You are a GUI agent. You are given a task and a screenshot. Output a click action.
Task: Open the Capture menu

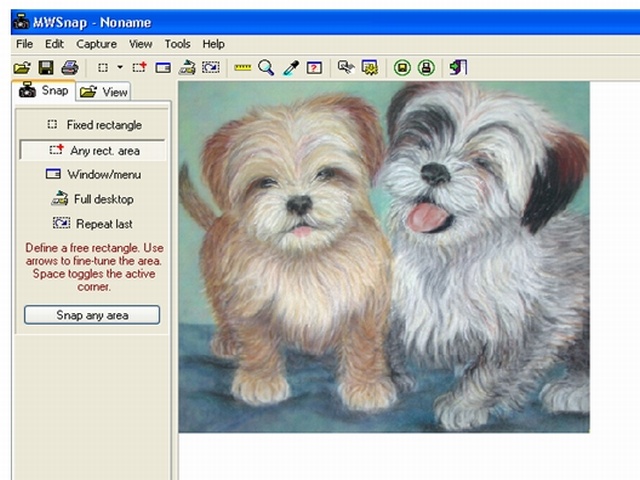[x=96, y=44]
